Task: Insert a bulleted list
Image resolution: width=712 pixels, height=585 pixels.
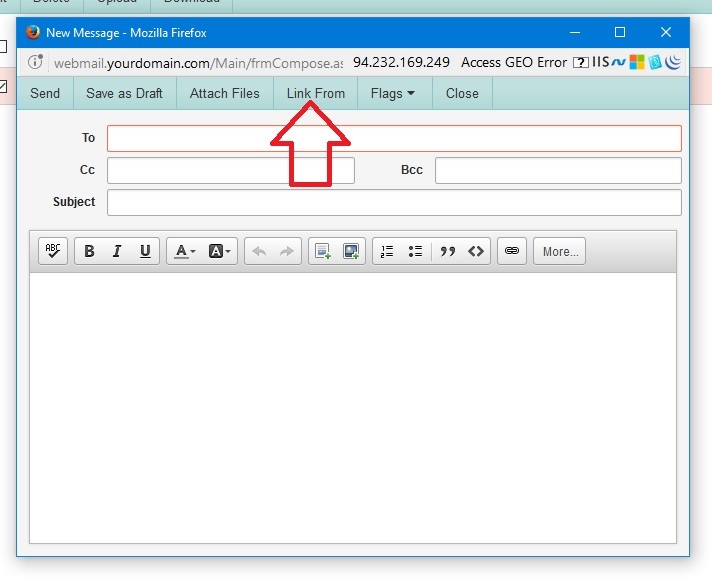Action: (415, 251)
